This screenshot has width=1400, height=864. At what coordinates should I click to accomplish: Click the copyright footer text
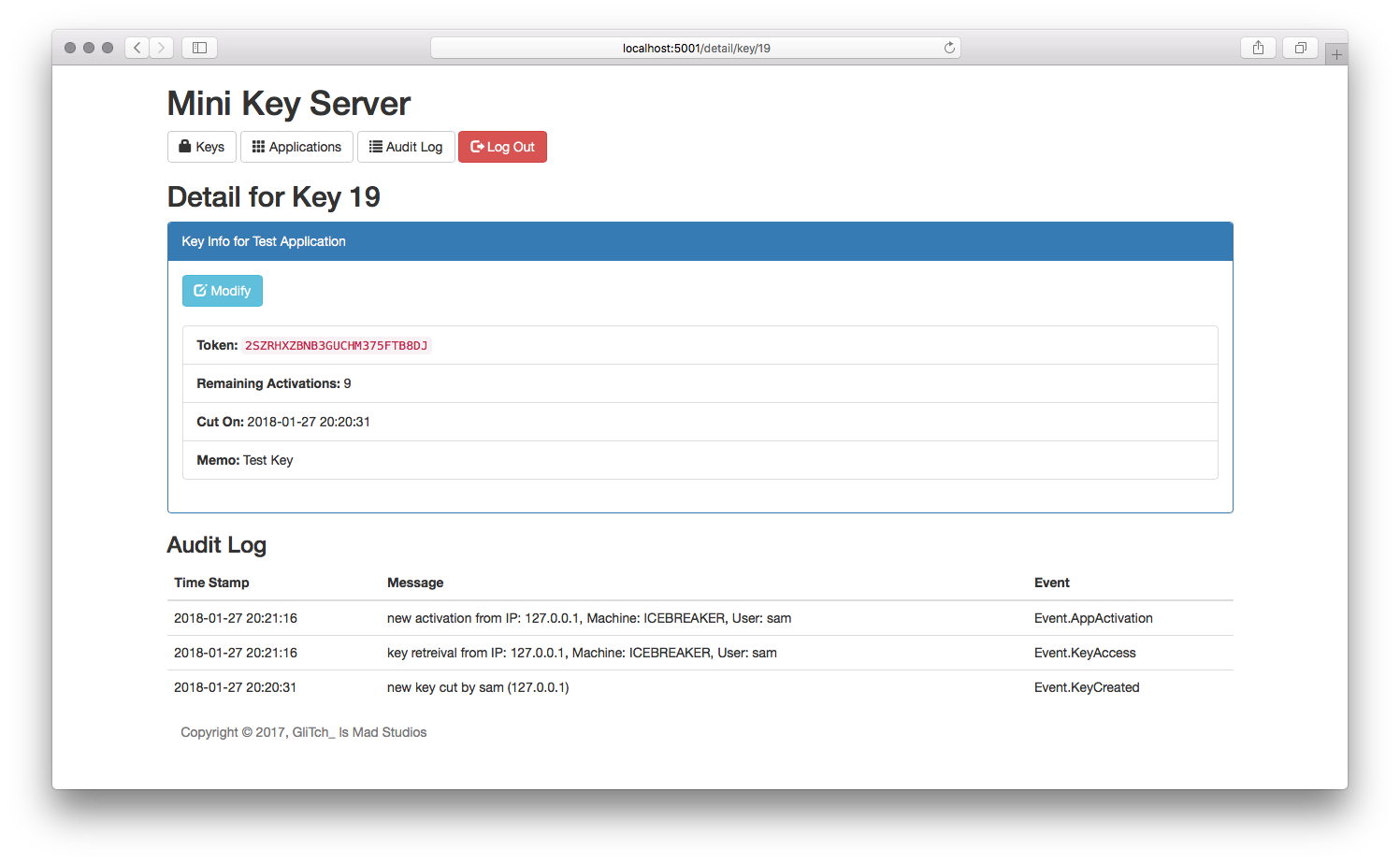[304, 732]
